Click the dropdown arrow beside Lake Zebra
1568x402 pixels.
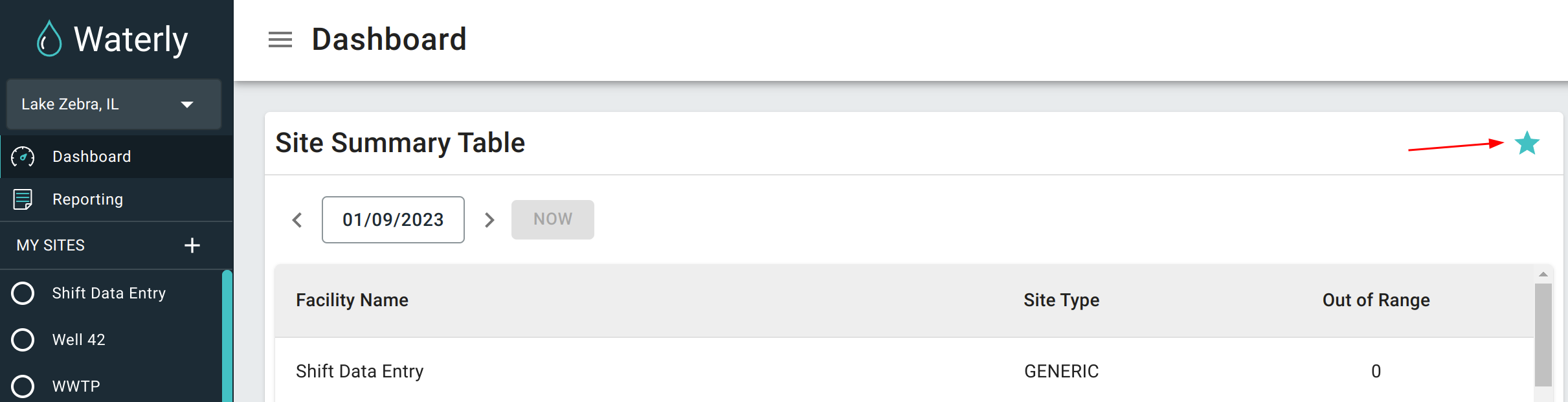click(x=187, y=105)
